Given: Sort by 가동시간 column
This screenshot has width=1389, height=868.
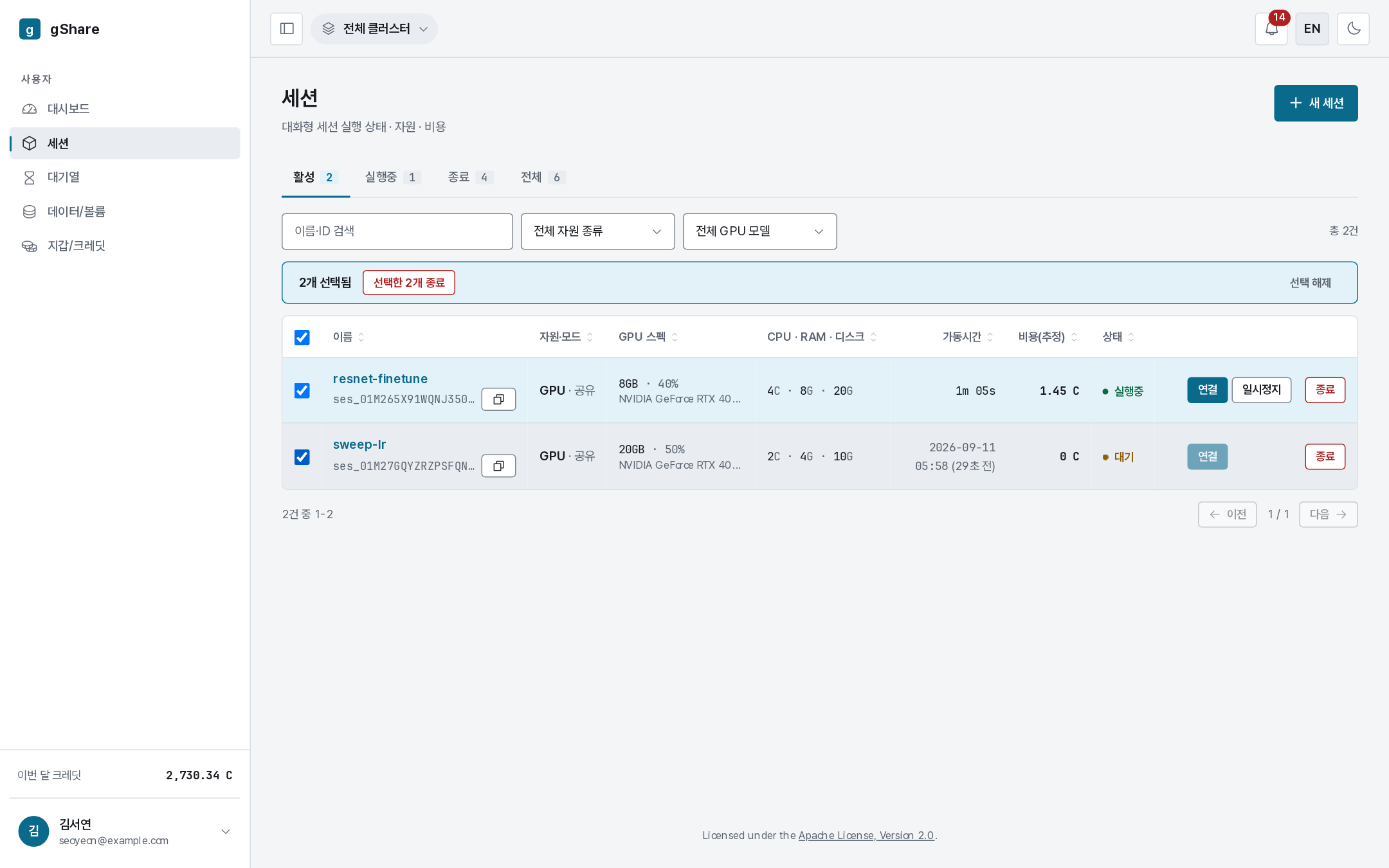Looking at the screenshot, I should tap(968, 337).
